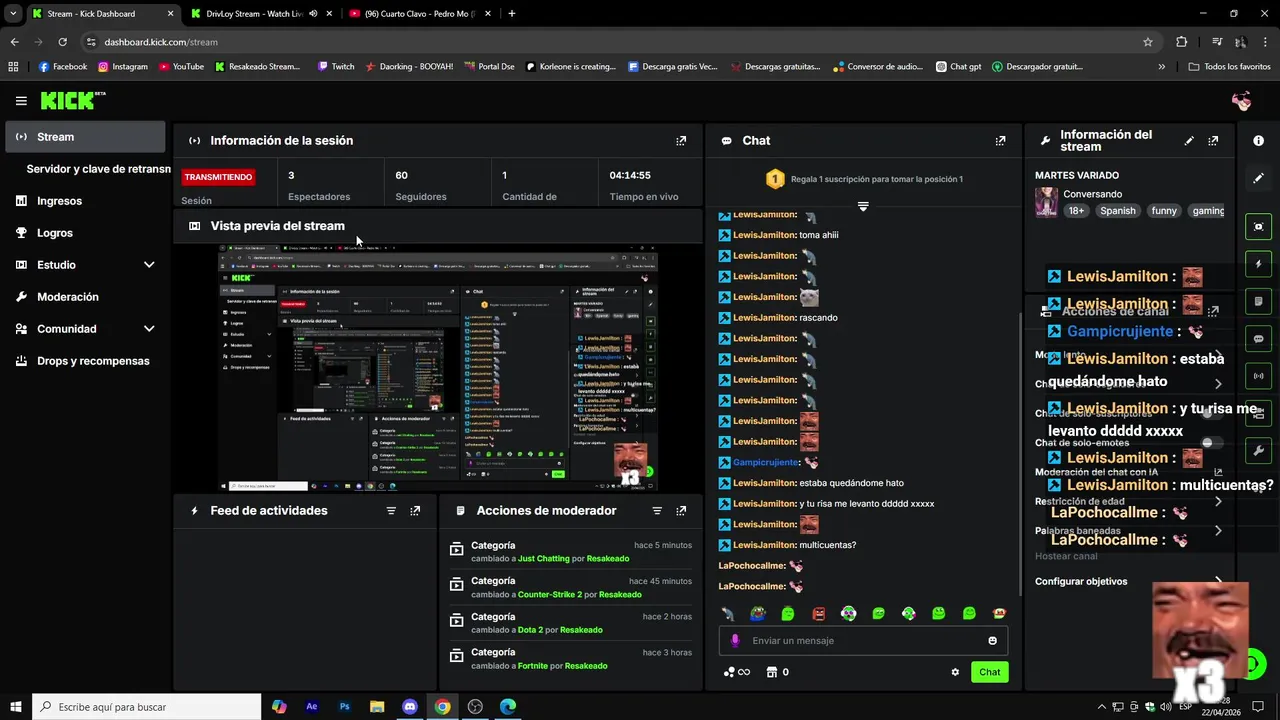Click the chat bubble icon in right toolbar
The height and width of the screenshot is (720, 1280).
pos(1259,339)
